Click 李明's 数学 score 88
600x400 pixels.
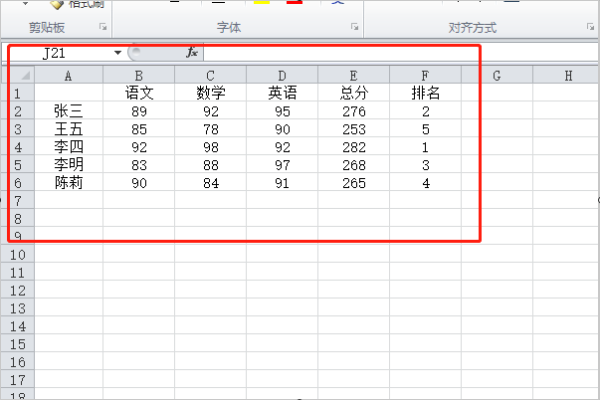pyautogui.click(x=210, y=165)
